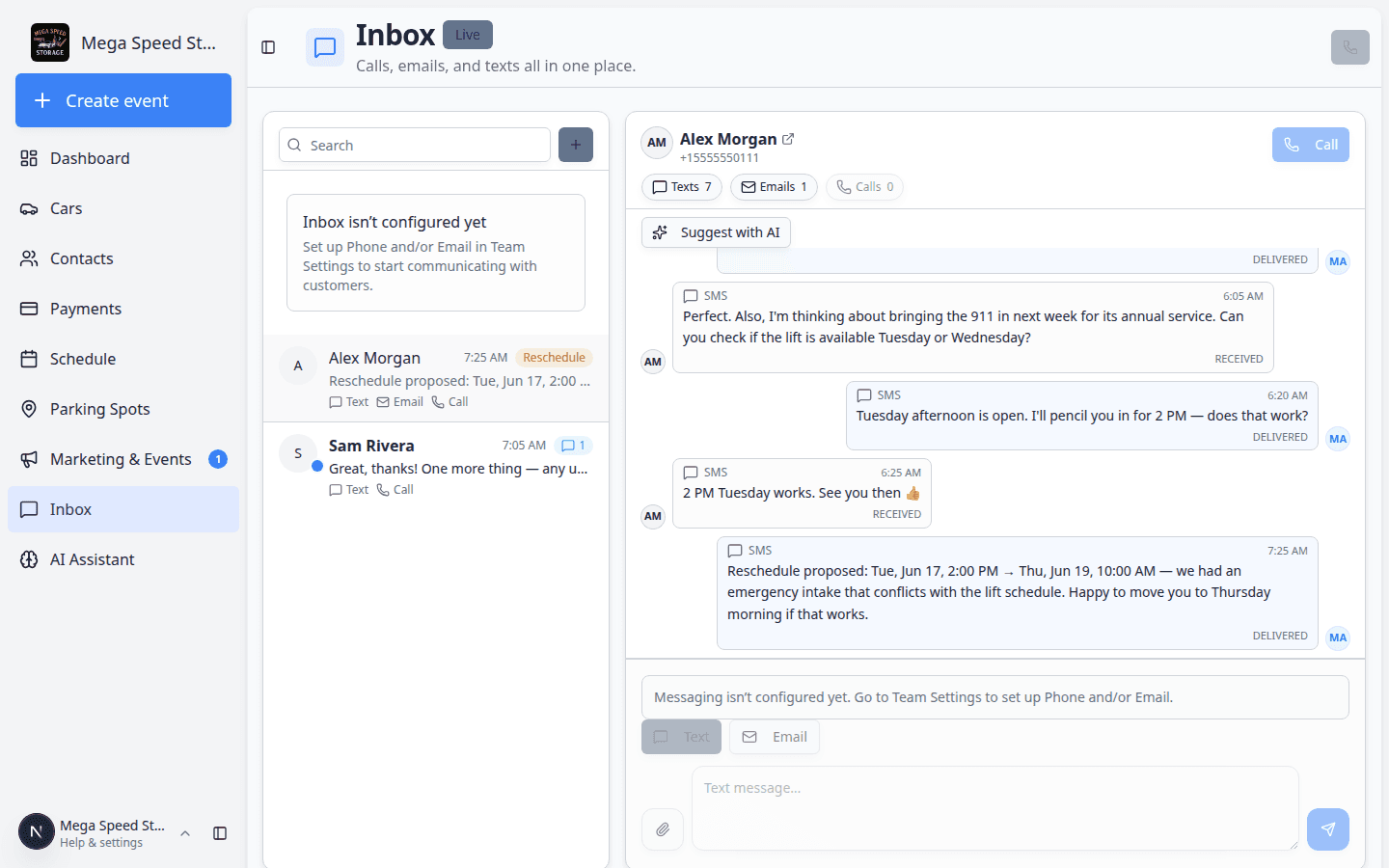Click Suggest with AI

(x=716, y=232)
